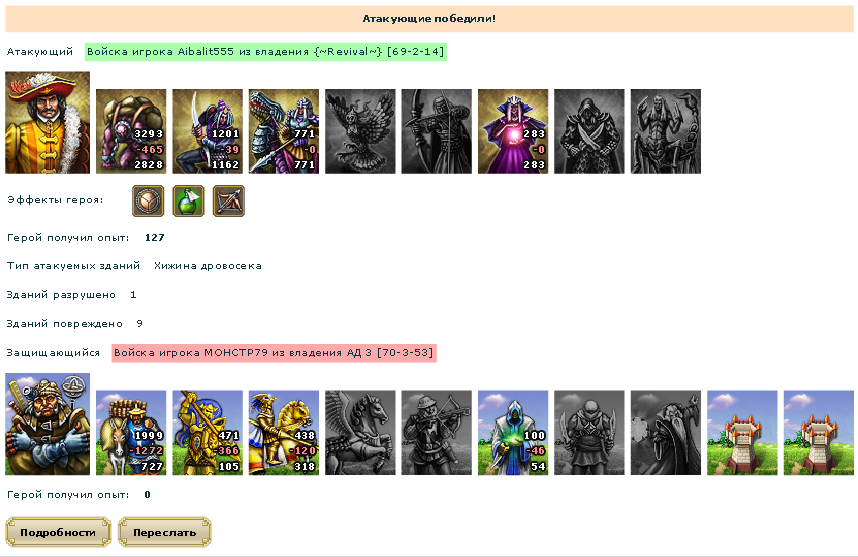The image size is (858, 557).
Task: Open the attacker Aibalit555 army link
Action: coord(266,52)
